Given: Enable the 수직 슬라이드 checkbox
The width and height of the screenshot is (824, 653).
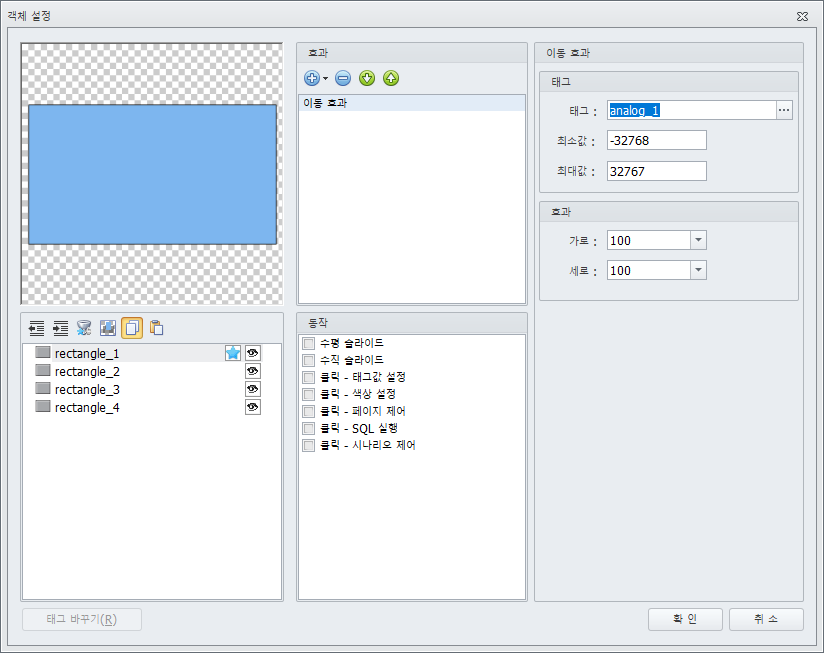Looking at the screenshot, I should point(308,360).
